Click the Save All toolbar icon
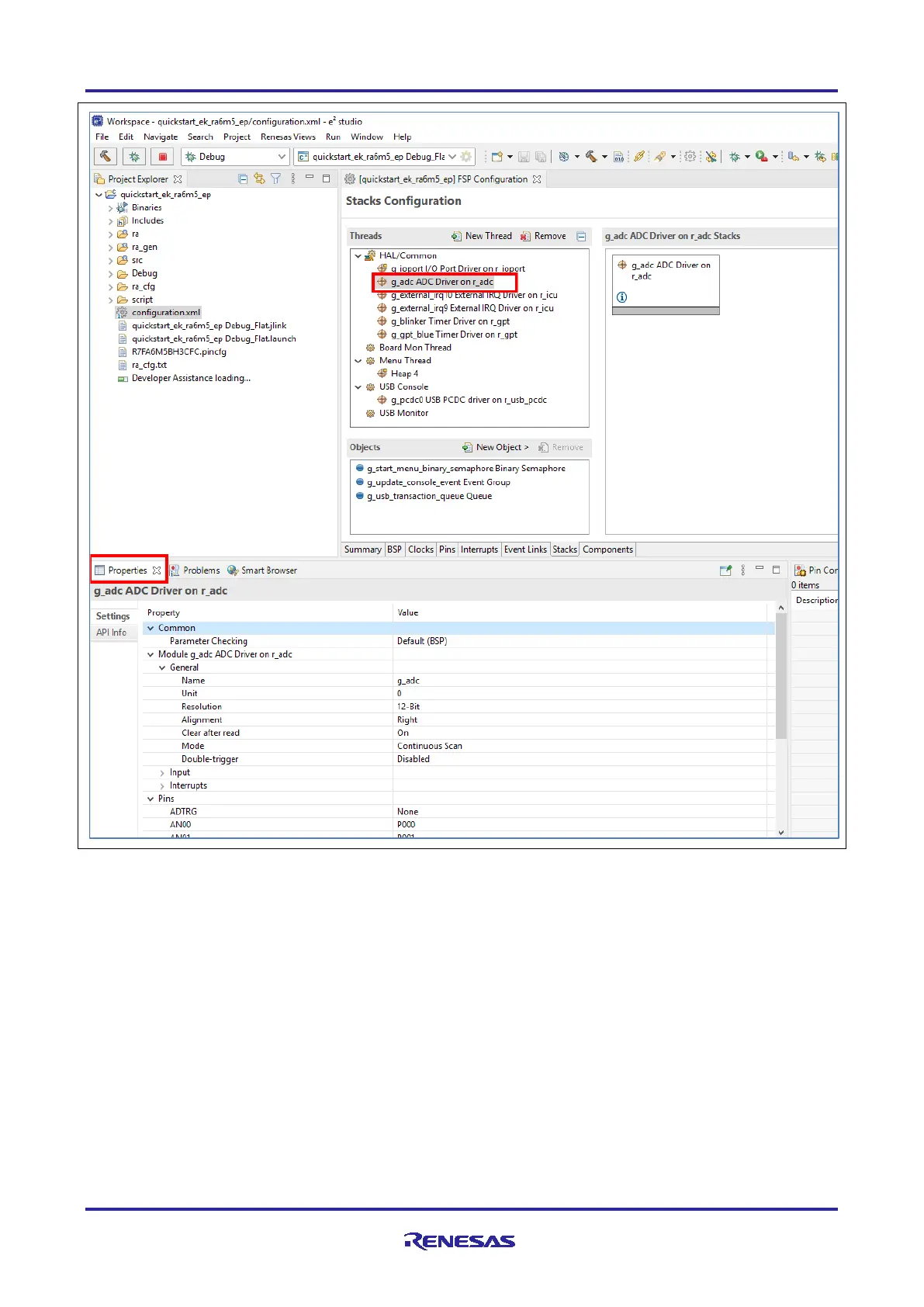Viewport: 924px width, 1307px height. pos(541,157)
